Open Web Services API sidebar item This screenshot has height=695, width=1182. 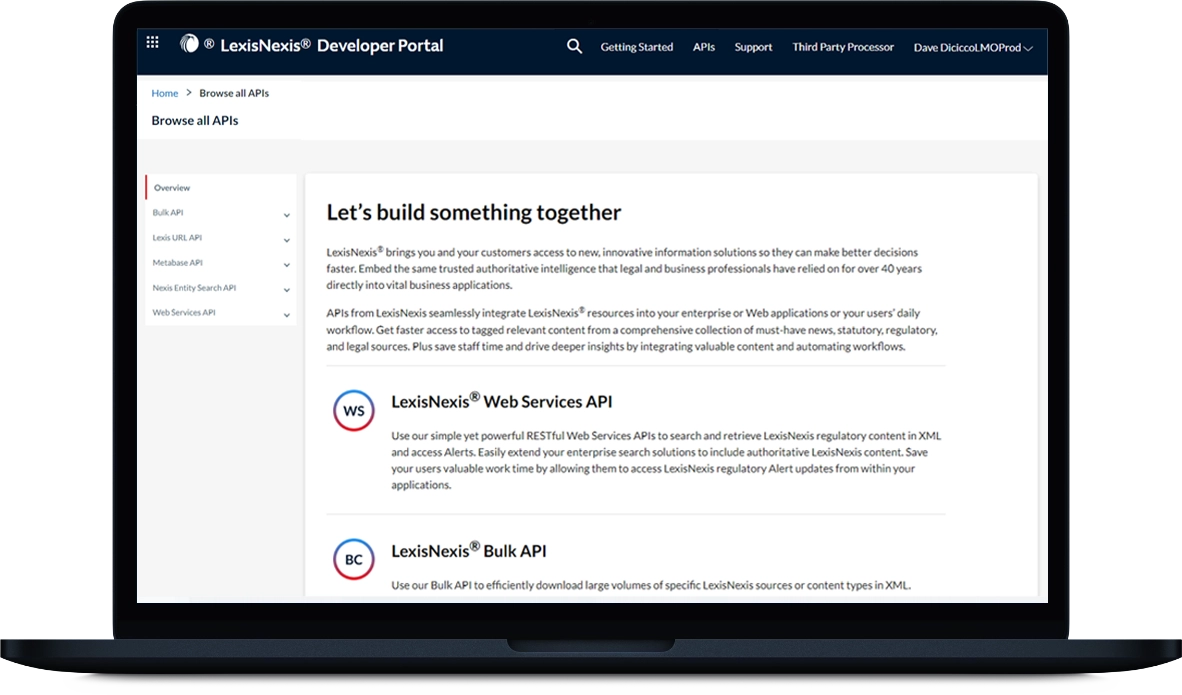pos(184,312)
